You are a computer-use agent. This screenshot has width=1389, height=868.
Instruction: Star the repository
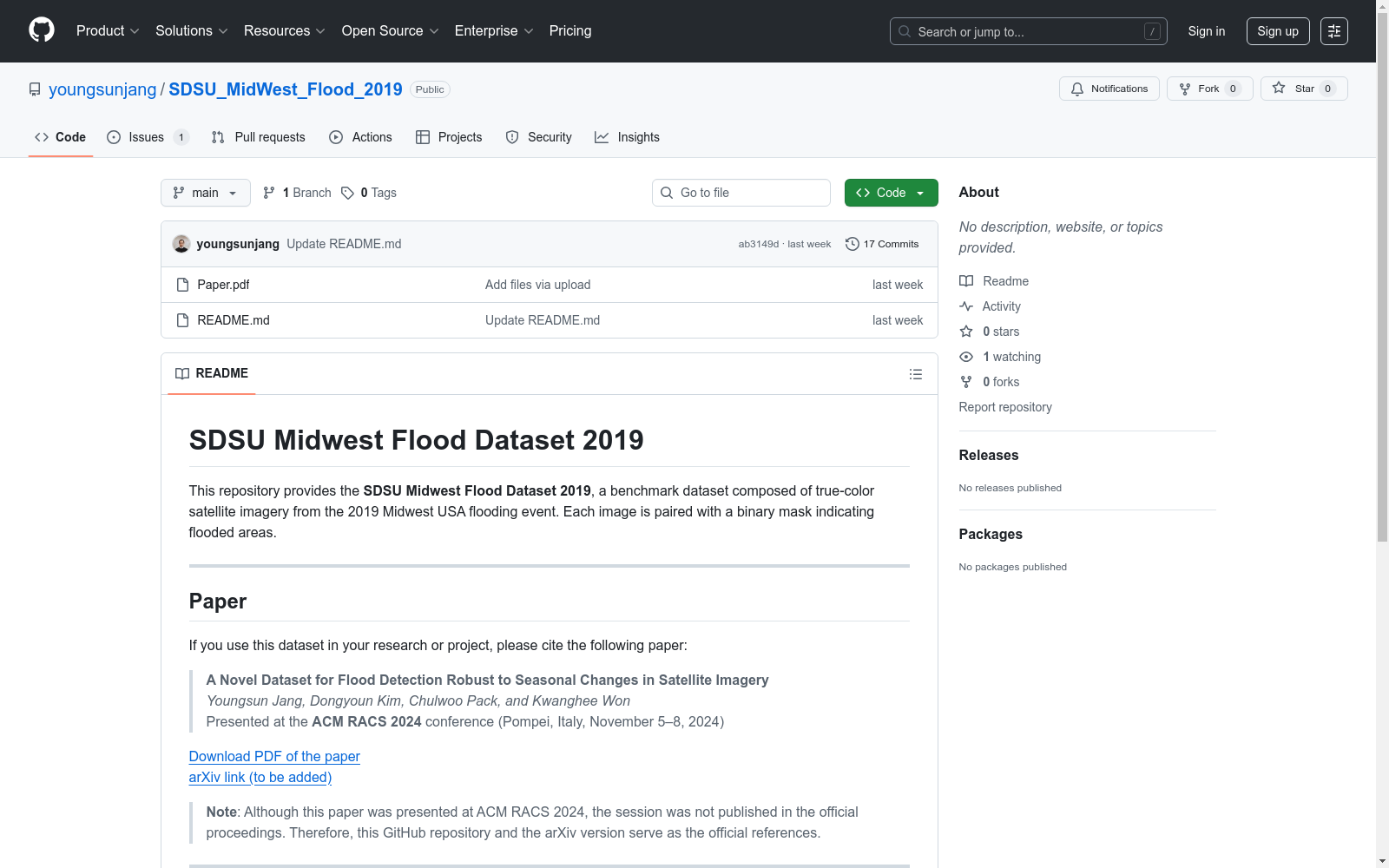click(x=1304, y=89)
